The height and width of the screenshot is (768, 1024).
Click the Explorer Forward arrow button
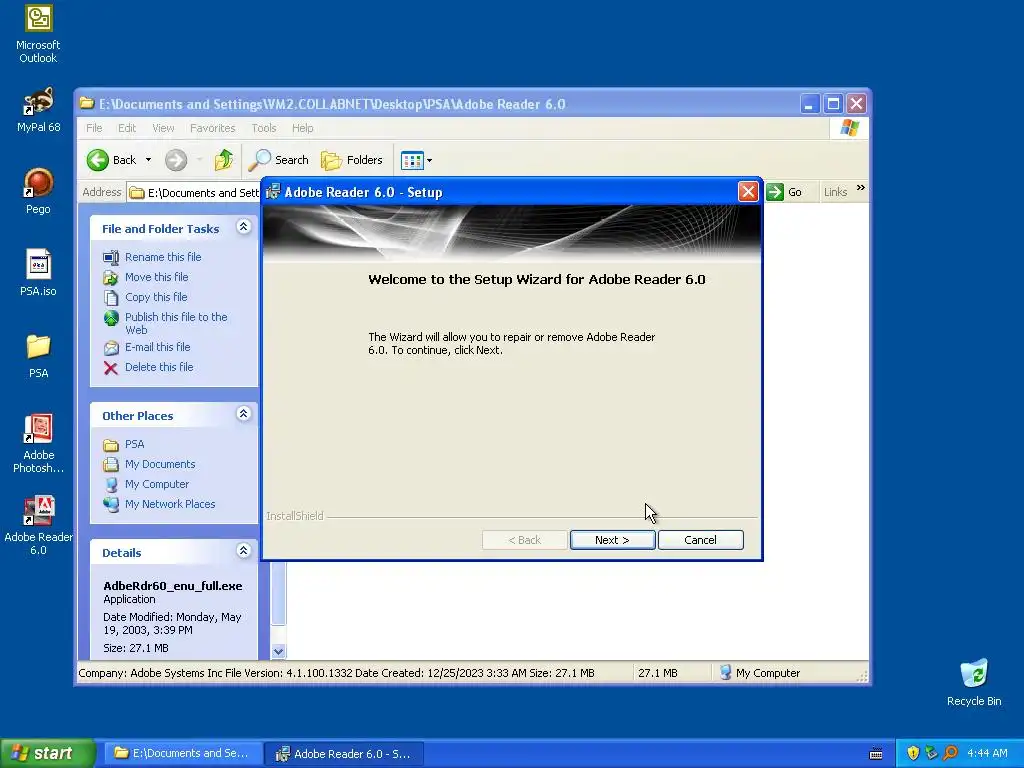pos(176,160)
